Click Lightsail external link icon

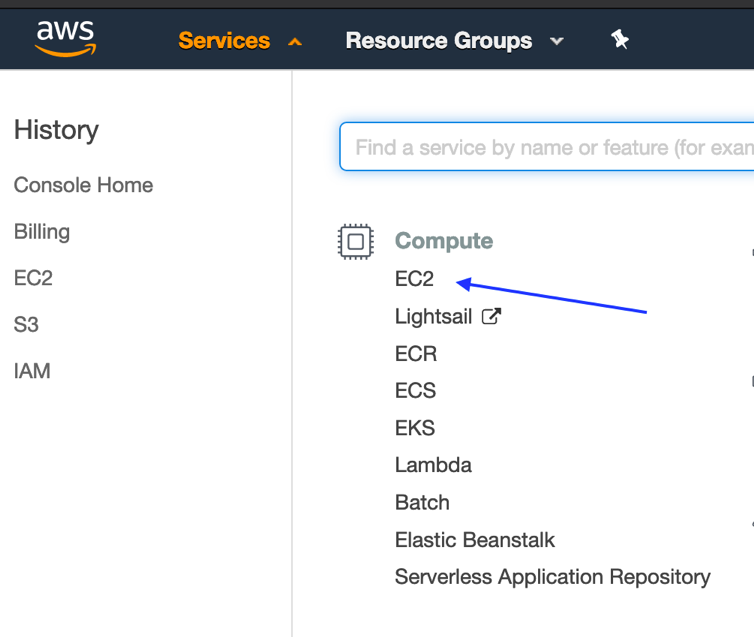(x=491, y=316)
